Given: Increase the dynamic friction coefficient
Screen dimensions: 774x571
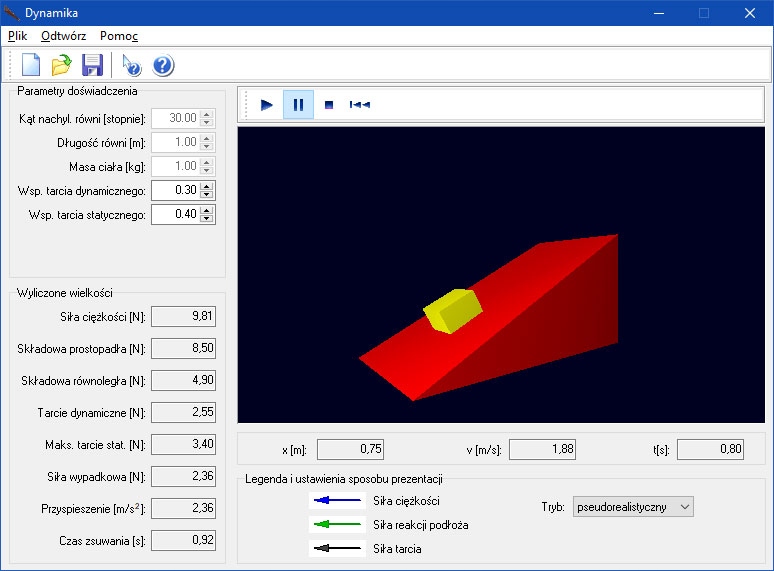Looking at the screenshot, I should tap(207, 186).
